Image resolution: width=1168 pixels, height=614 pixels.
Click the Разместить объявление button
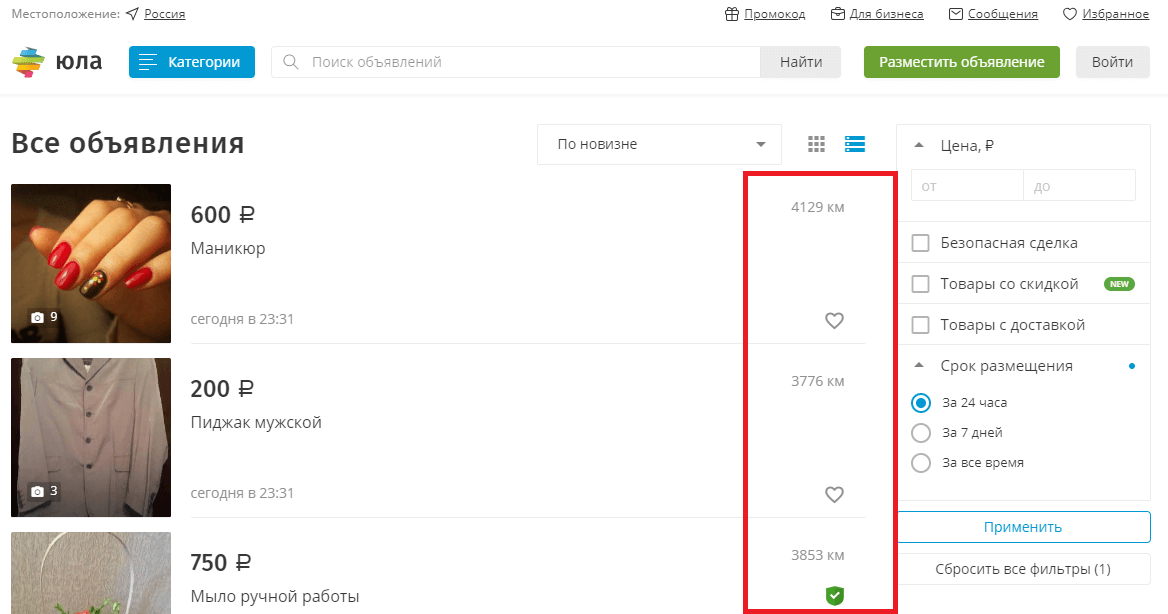[x=961, y=62]
